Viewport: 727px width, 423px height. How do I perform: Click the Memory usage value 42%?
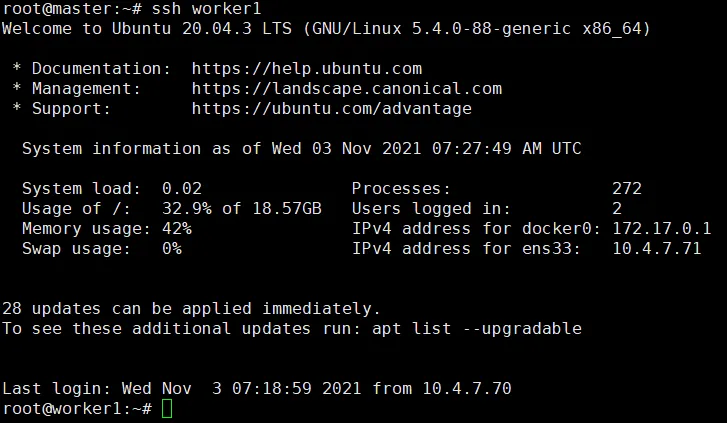pyautogui.click(x=177, y=229)
